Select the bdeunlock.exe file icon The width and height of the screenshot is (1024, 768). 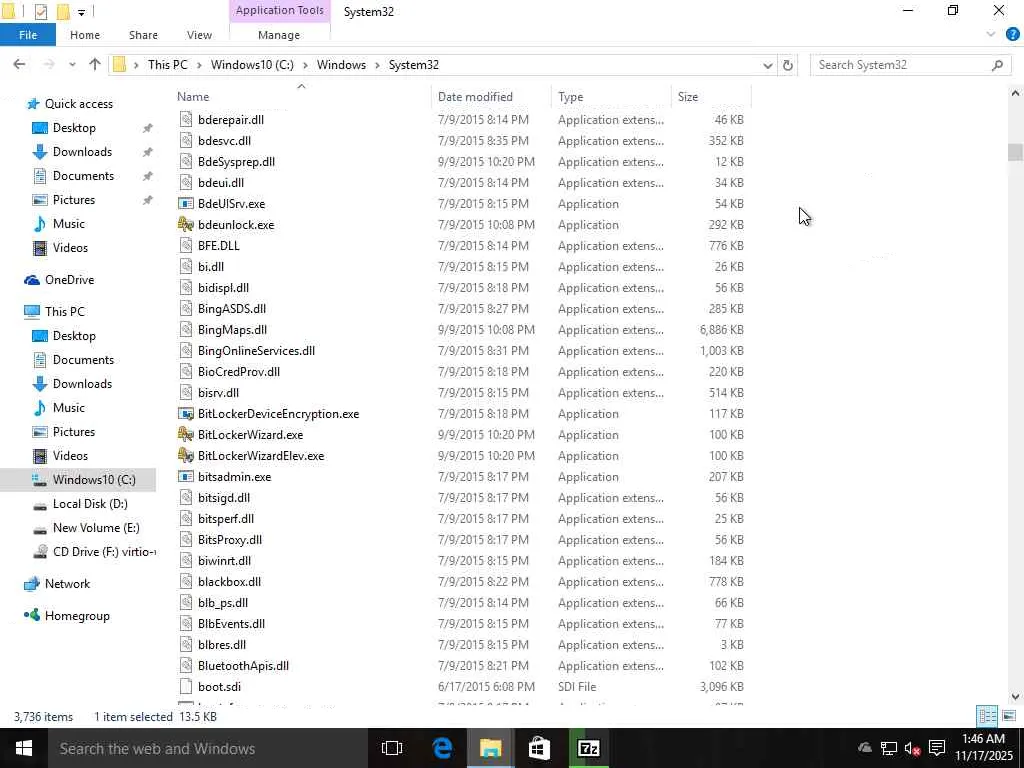pyautogui.click(x=186, y=225)
